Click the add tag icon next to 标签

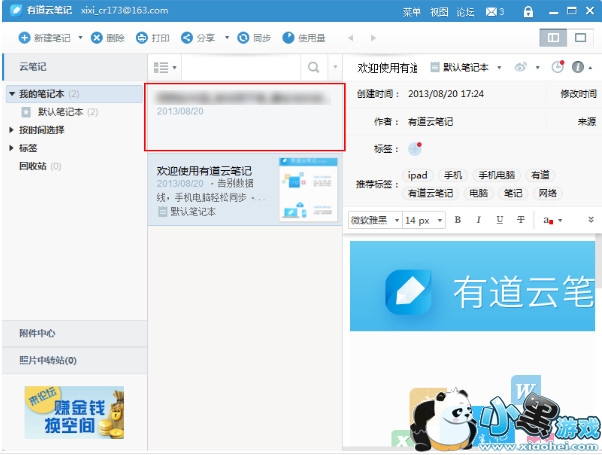(x=415, y=148)
